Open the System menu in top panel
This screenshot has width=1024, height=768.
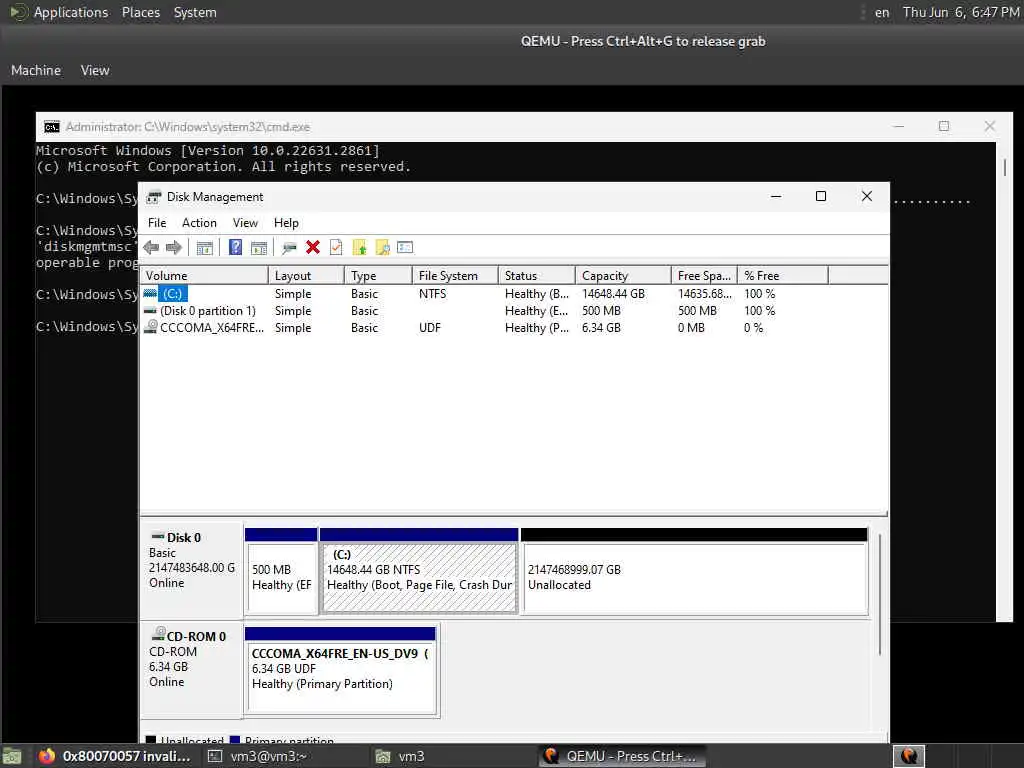point(195,12)
